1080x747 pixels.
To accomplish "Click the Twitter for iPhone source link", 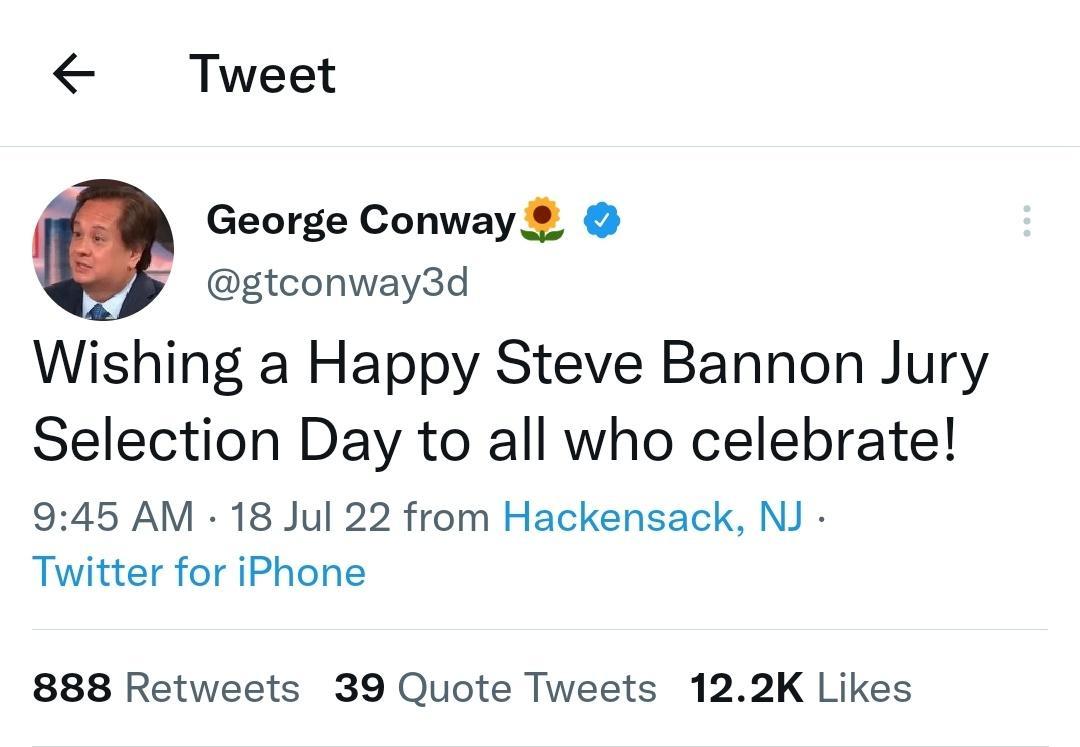I will (198, 572).
